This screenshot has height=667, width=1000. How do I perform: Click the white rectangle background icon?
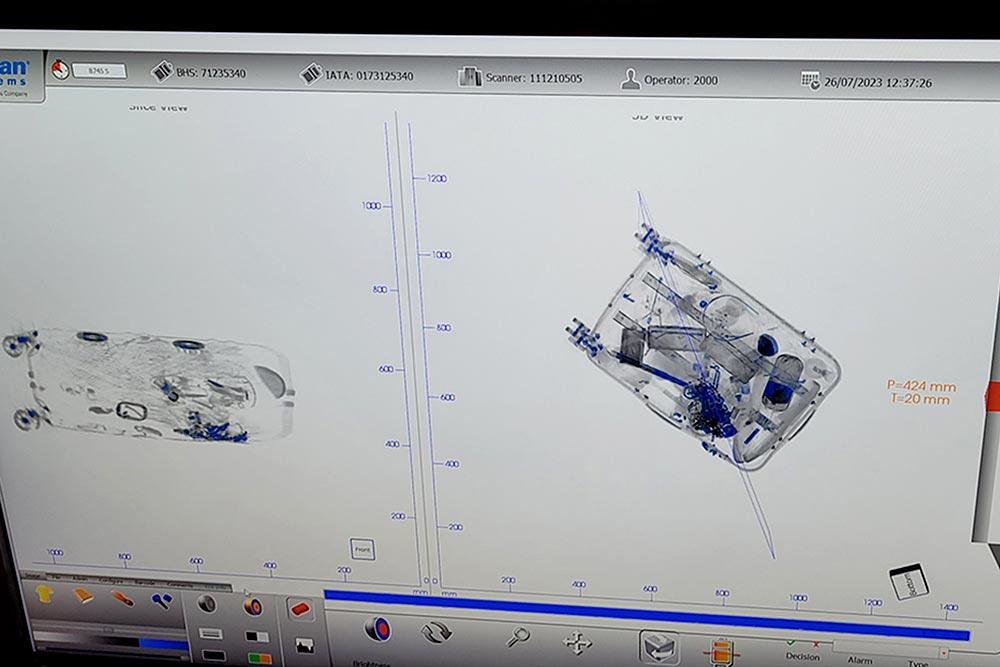coord(210,634)
